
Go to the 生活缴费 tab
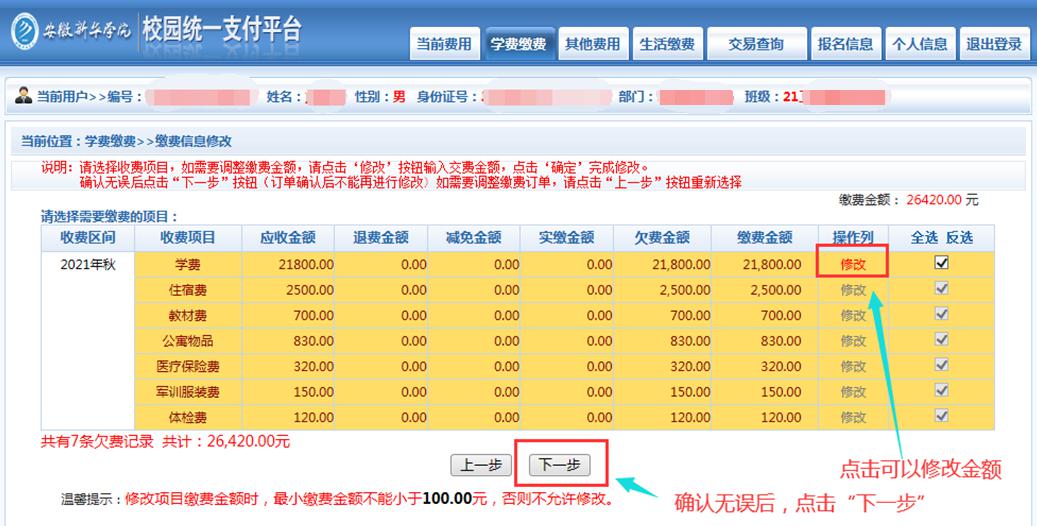pyautogui.click(x=669, y=44)
